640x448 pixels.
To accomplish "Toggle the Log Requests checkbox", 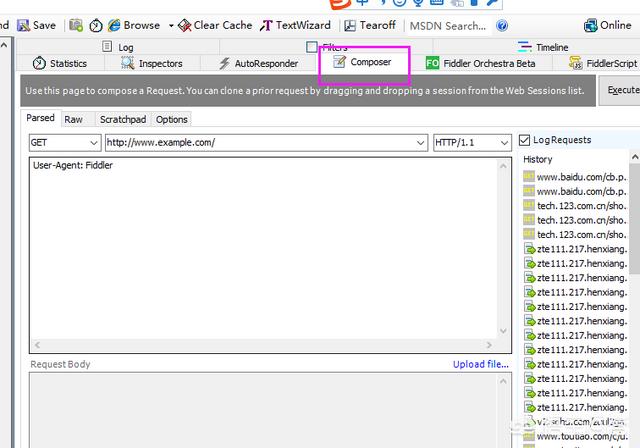I will (524, 140).
